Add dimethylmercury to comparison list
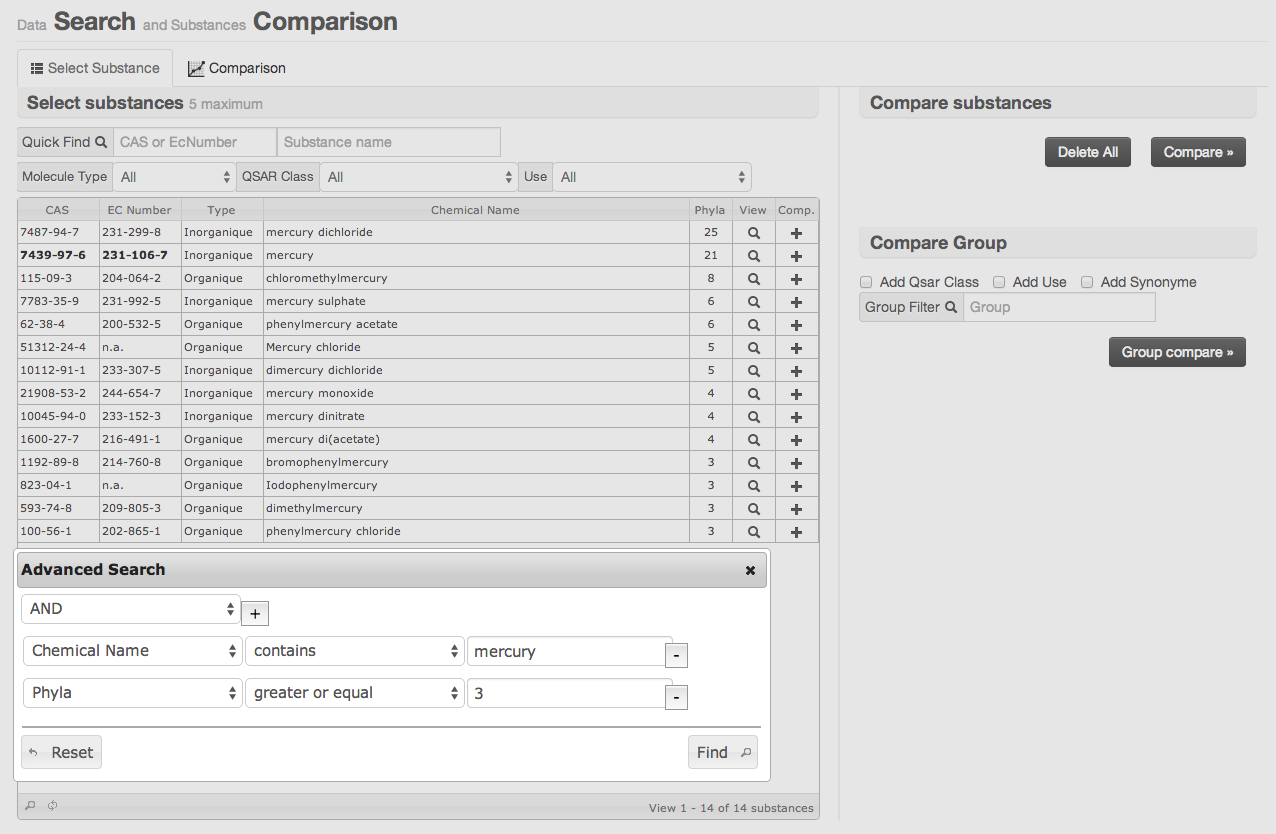The image size is (1276, 834). pos(796,509)
